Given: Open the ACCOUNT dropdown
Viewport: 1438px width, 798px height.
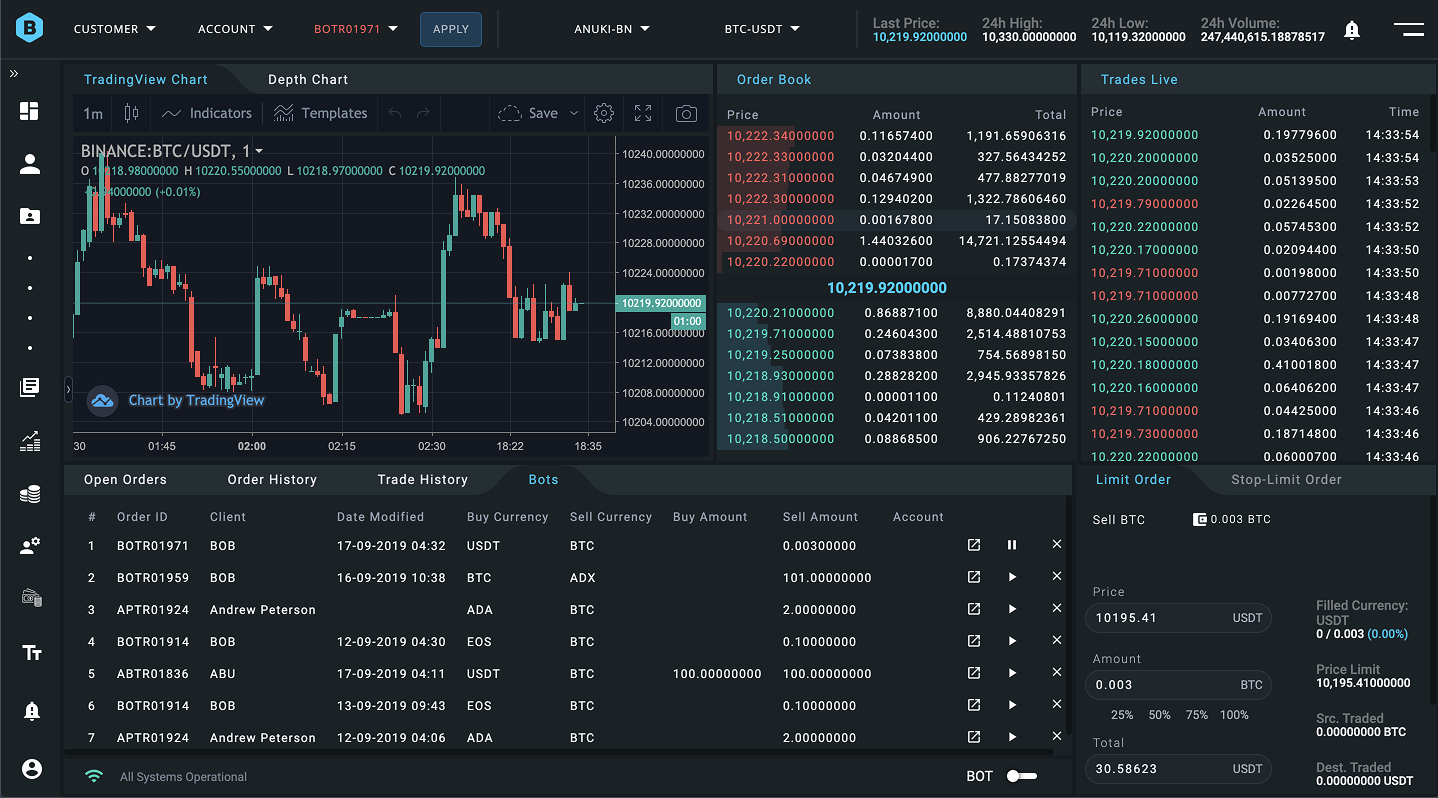Looking at the screenshot, I should point(236,29).
